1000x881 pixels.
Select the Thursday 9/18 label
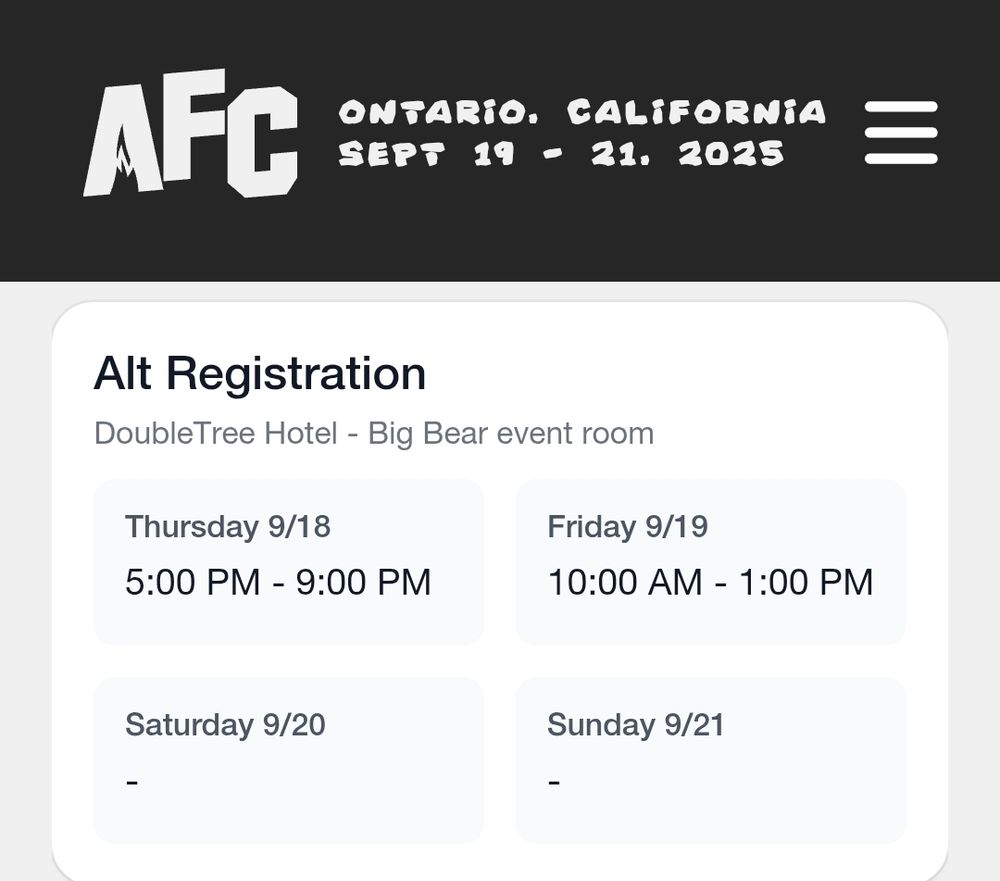(x=228, y=527)
